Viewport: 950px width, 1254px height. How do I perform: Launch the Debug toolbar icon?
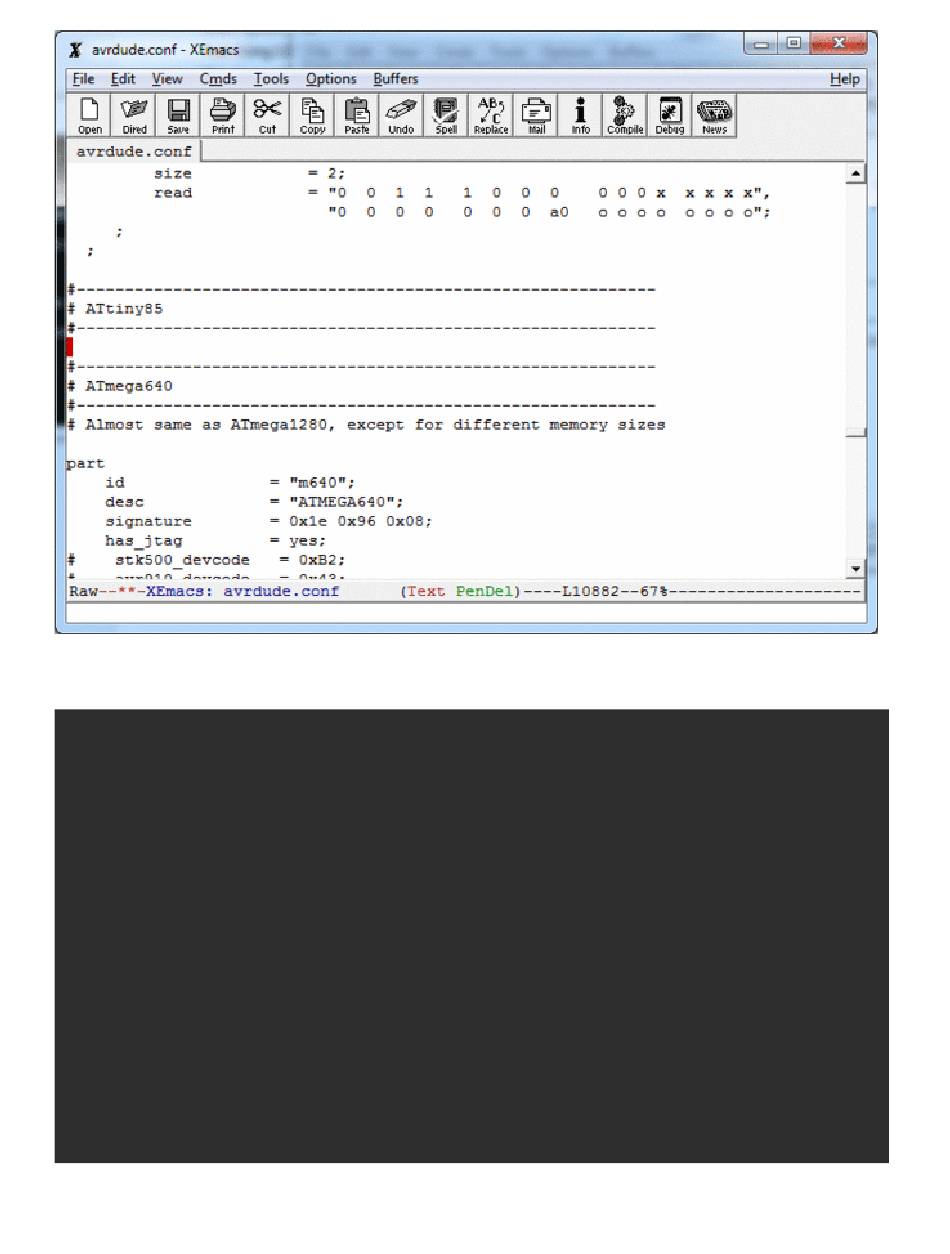tap(669, 115)
